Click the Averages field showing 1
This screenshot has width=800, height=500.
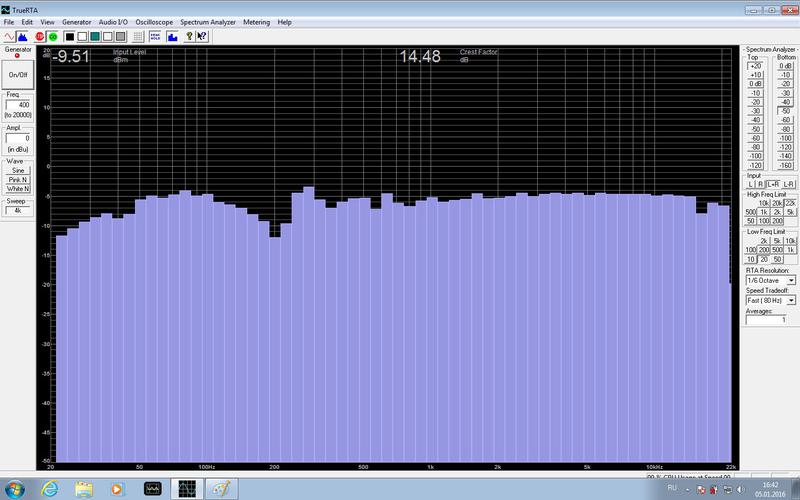(766, 320)
